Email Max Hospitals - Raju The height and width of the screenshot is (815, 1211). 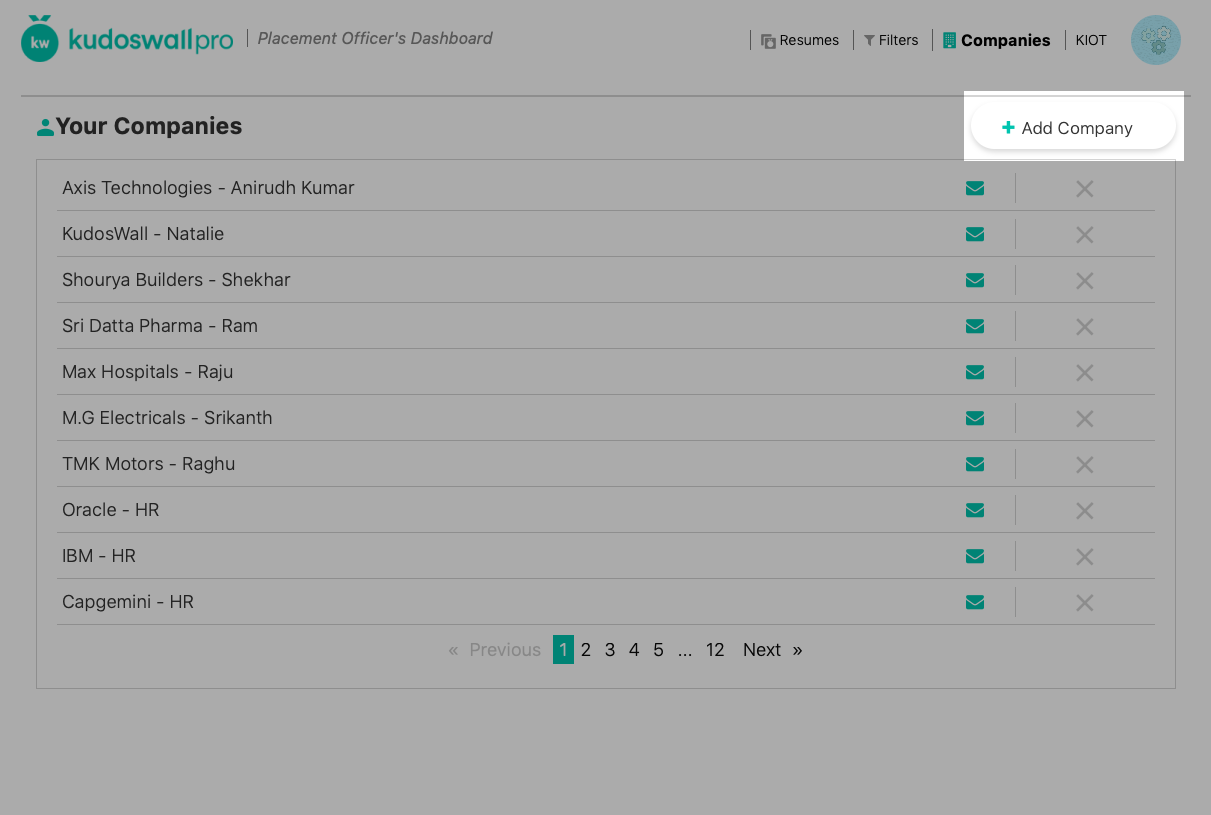click(975, 372)
